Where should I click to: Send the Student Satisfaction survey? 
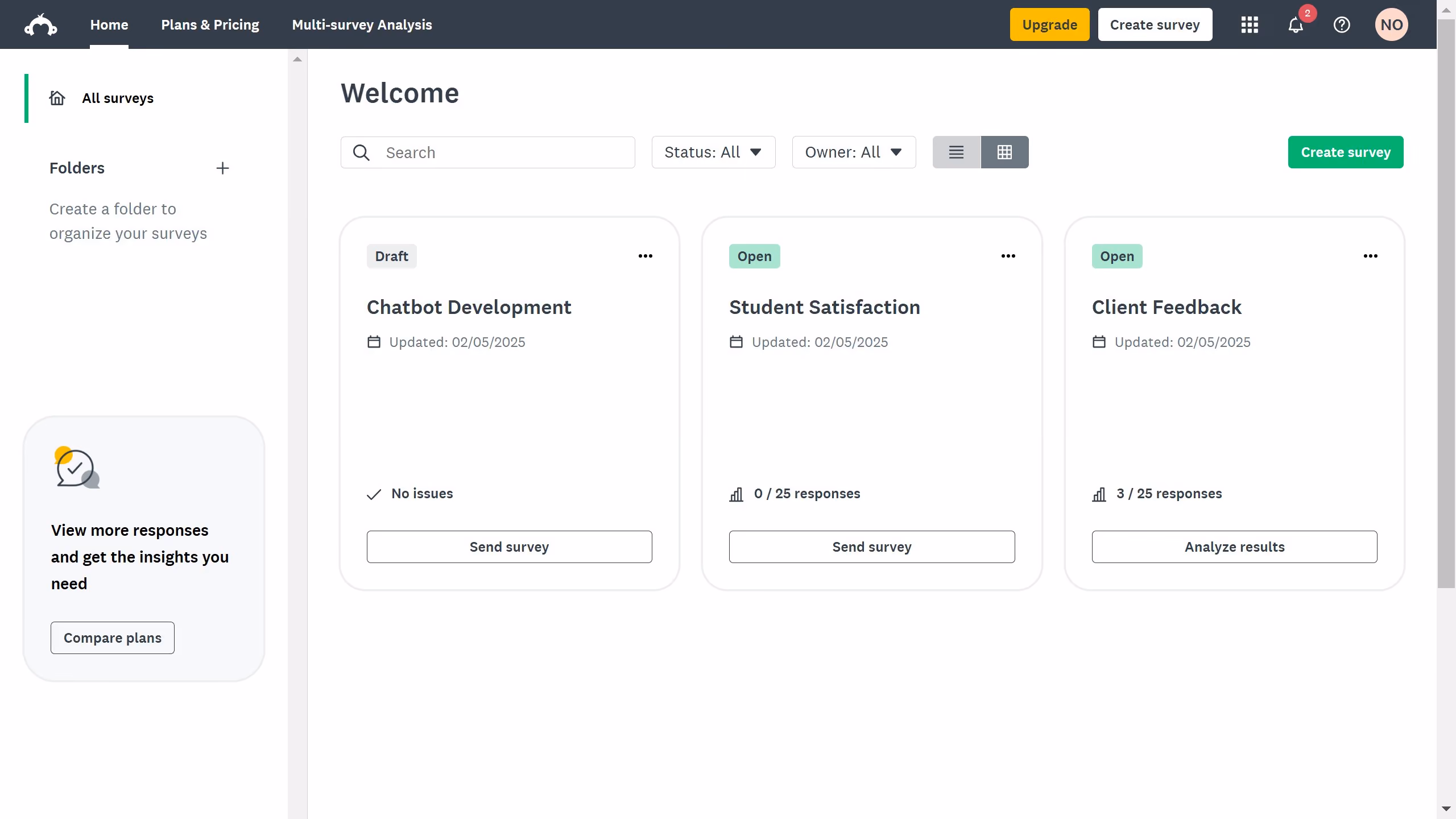tap(872, 547)
